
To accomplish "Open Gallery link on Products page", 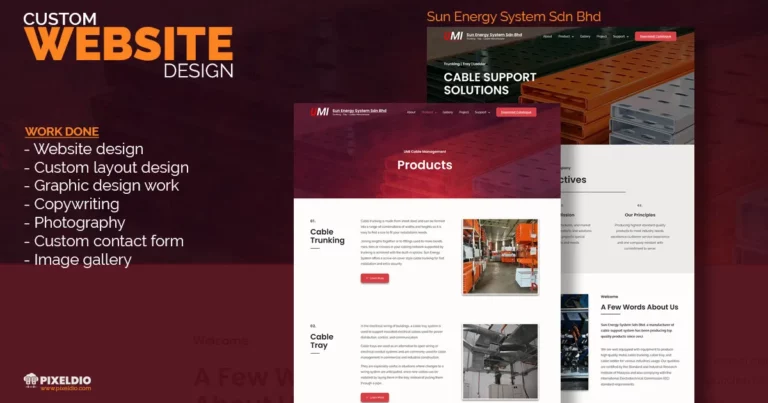I will (448, 112).
